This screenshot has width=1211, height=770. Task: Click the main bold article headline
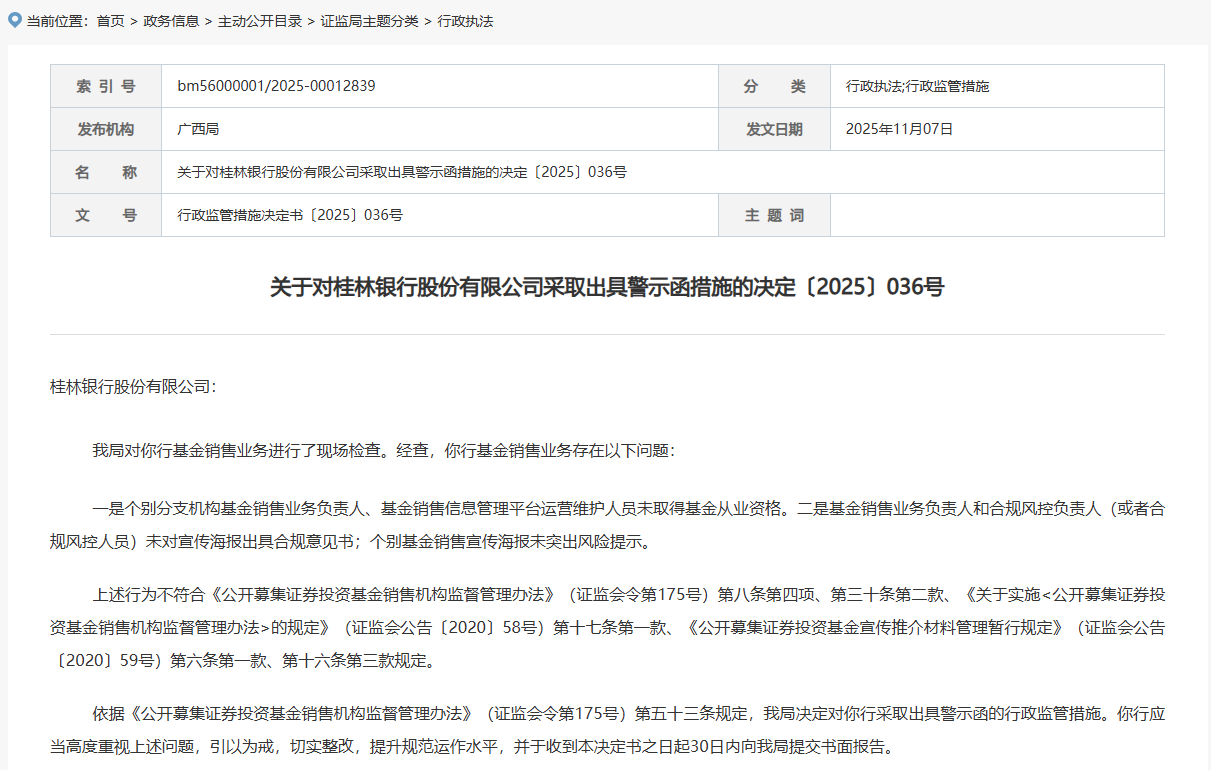[607, 287]
